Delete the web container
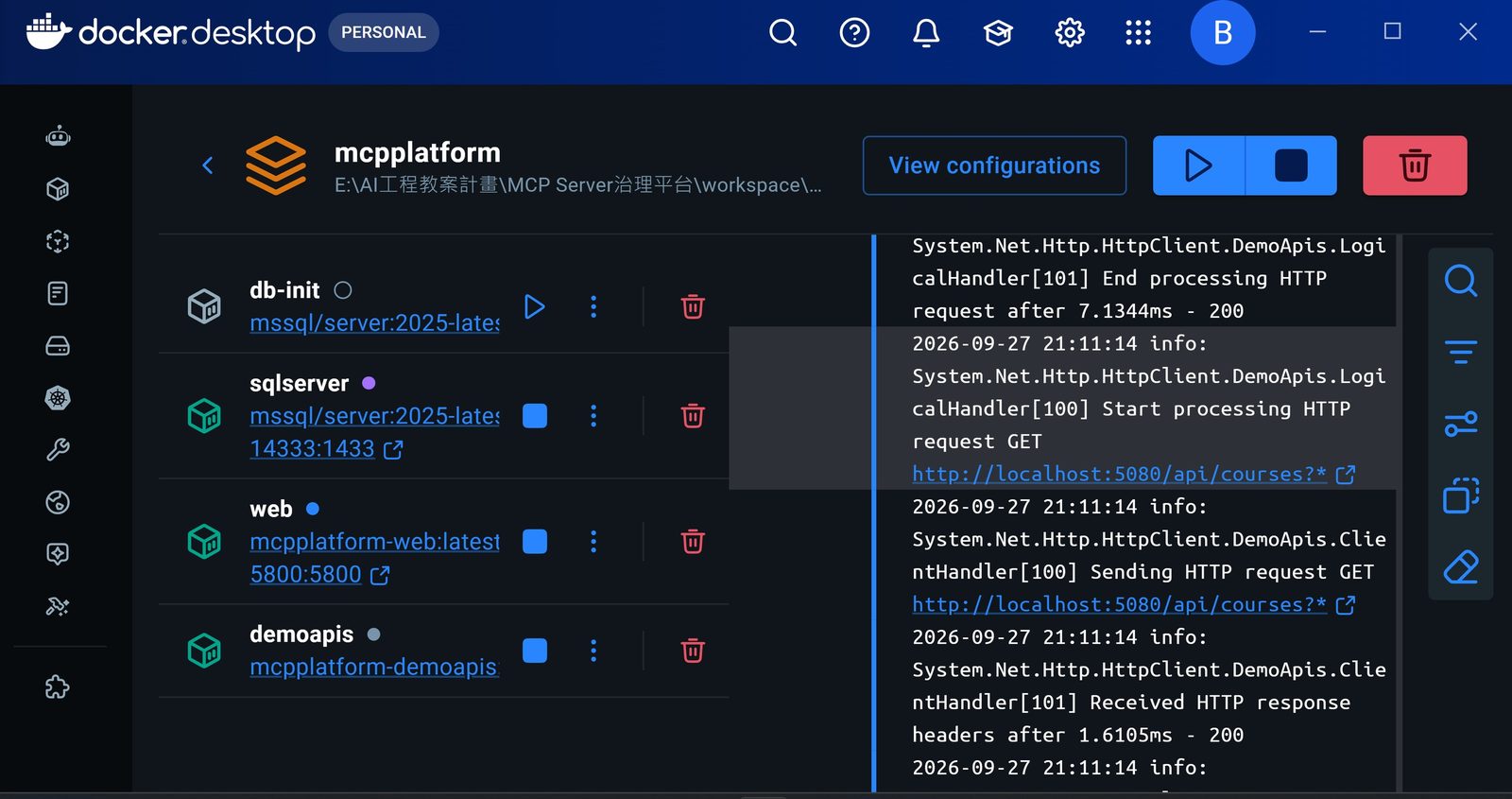1512x799 pixels. pos(693,542)
